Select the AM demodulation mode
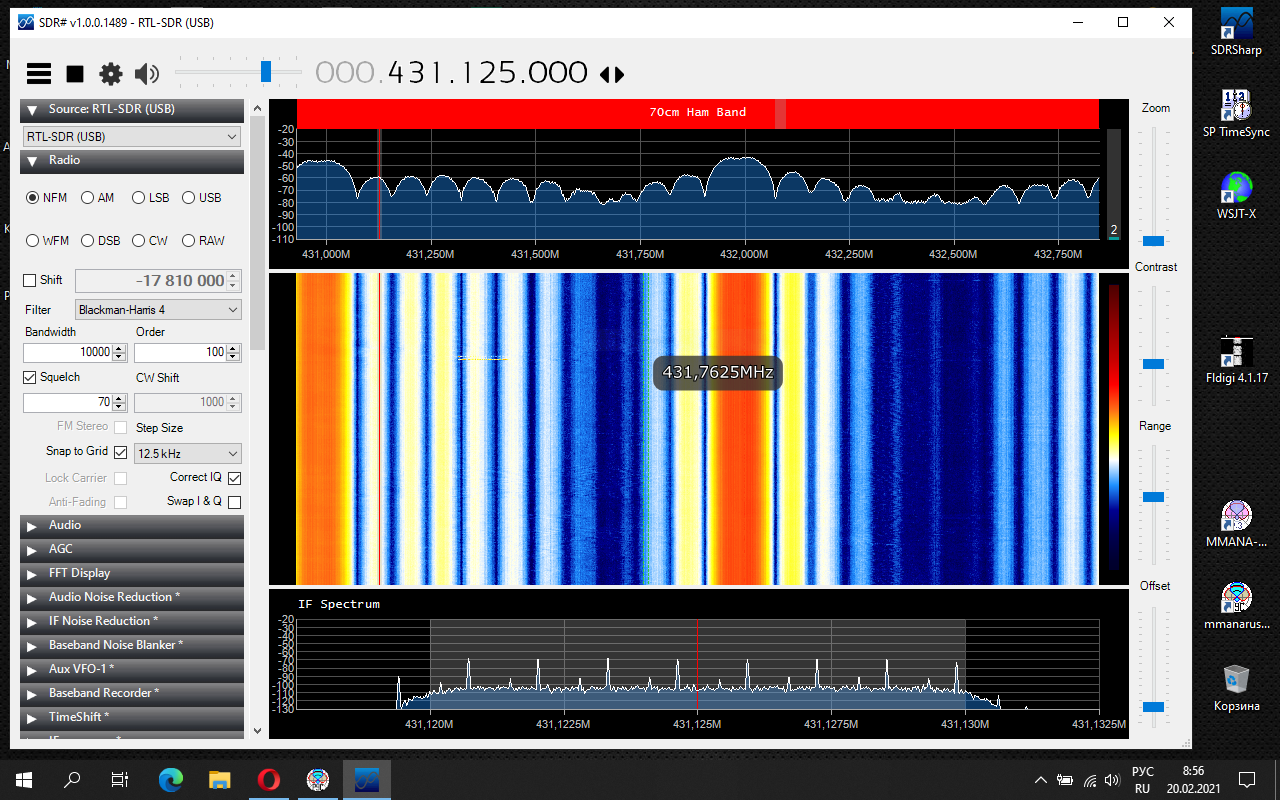 coord(88,198)
